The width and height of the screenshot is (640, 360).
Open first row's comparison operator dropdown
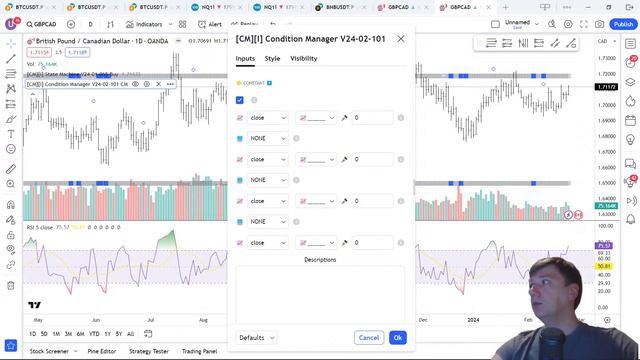coord(316,118)
